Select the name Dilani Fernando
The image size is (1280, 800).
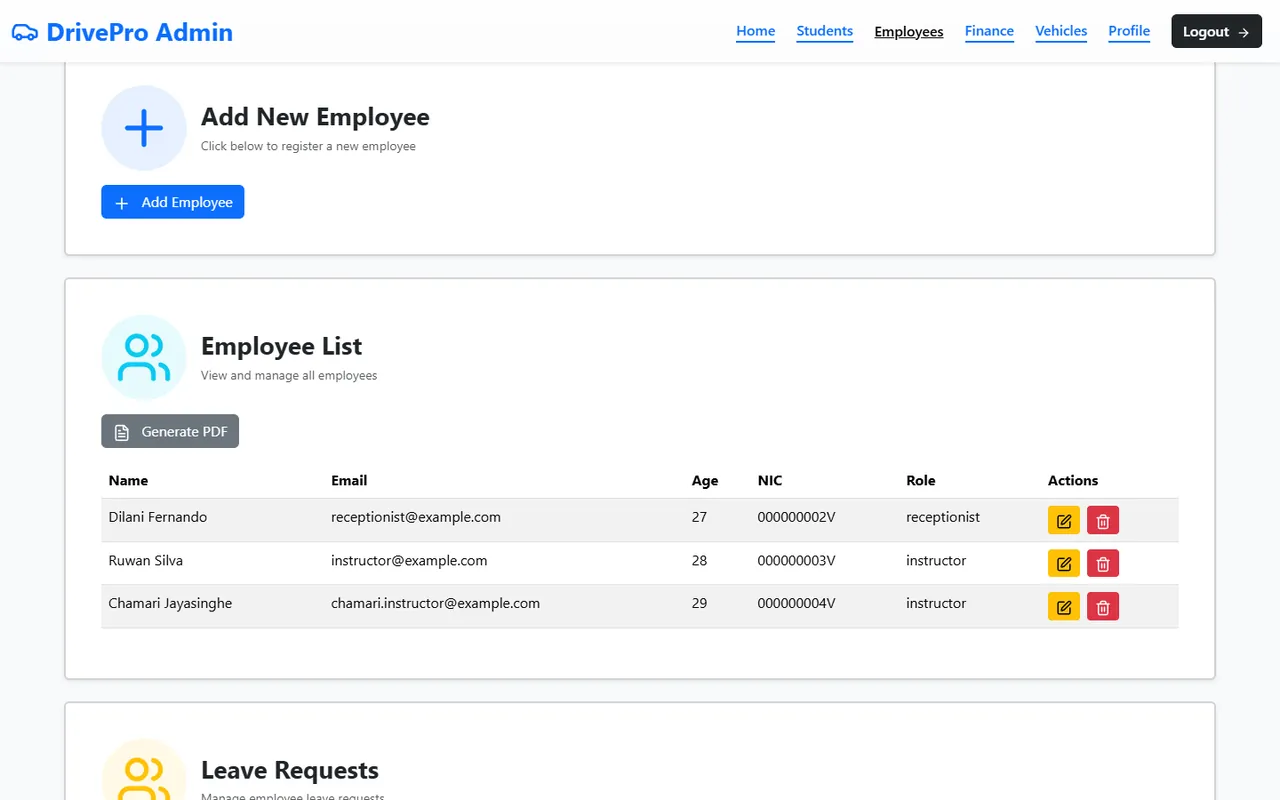point(158,517)
